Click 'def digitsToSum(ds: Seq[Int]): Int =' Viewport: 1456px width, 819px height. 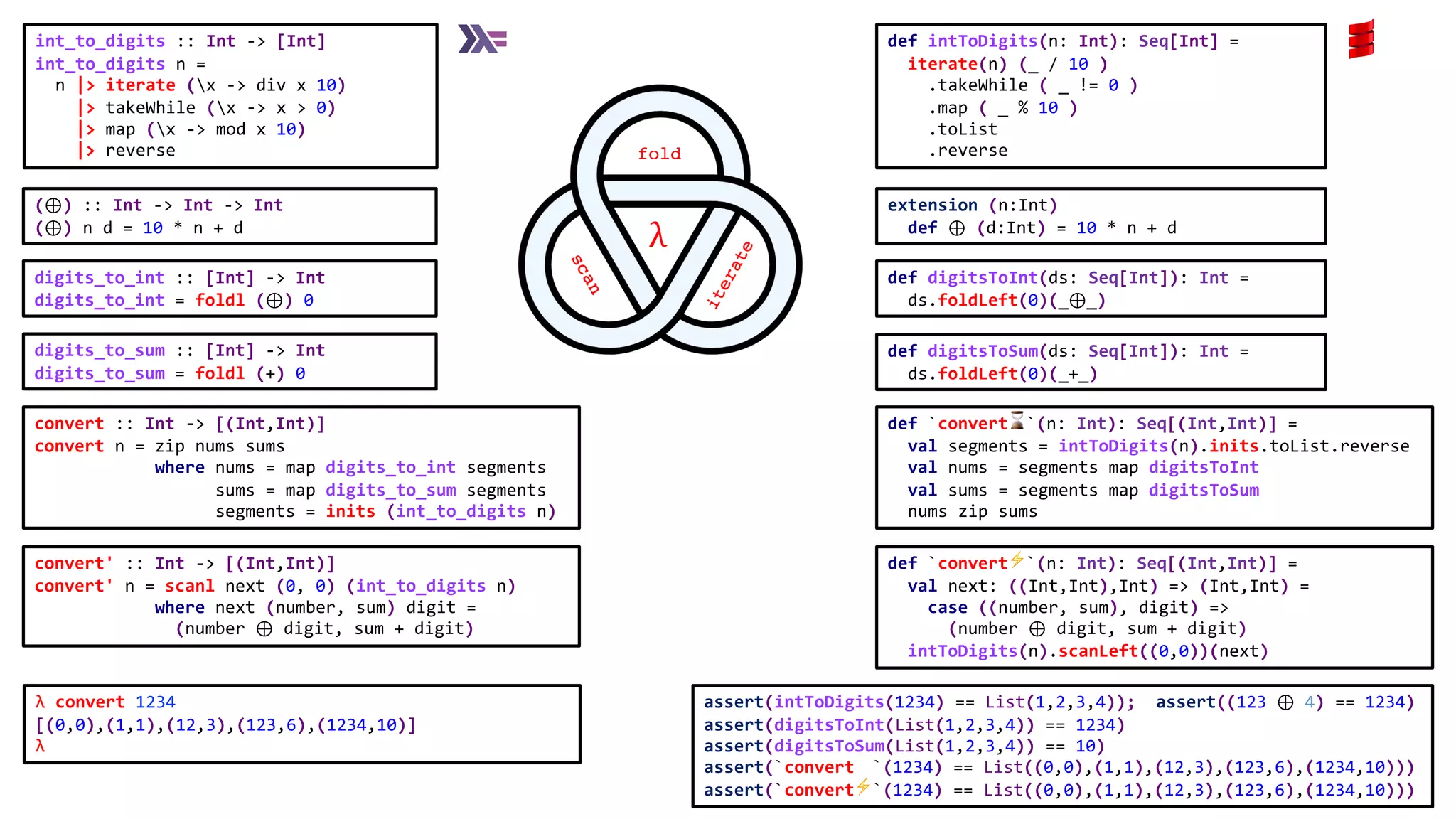1068,351
